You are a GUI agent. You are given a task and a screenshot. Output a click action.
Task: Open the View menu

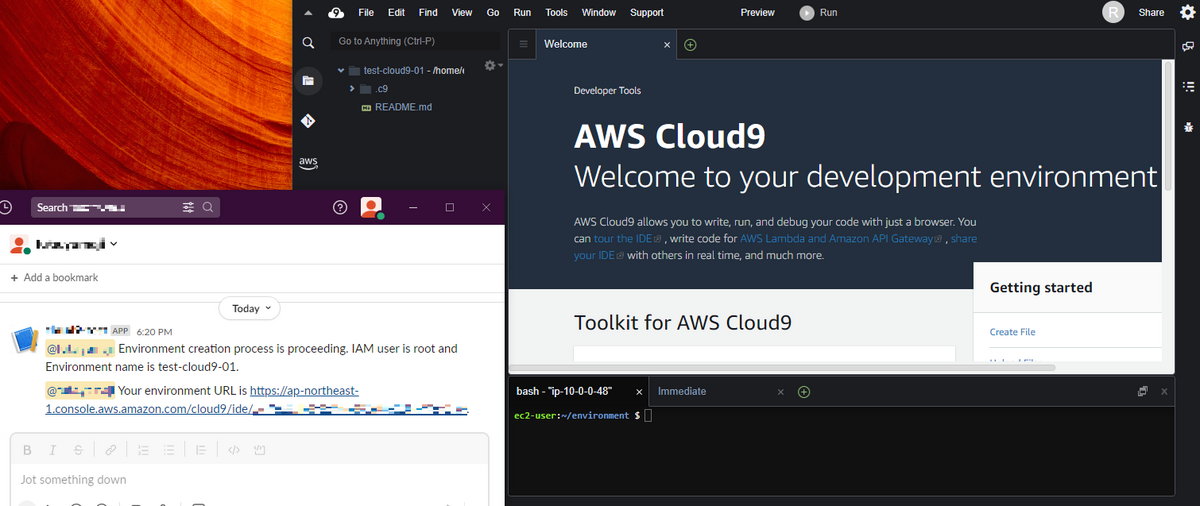point(462,13)
